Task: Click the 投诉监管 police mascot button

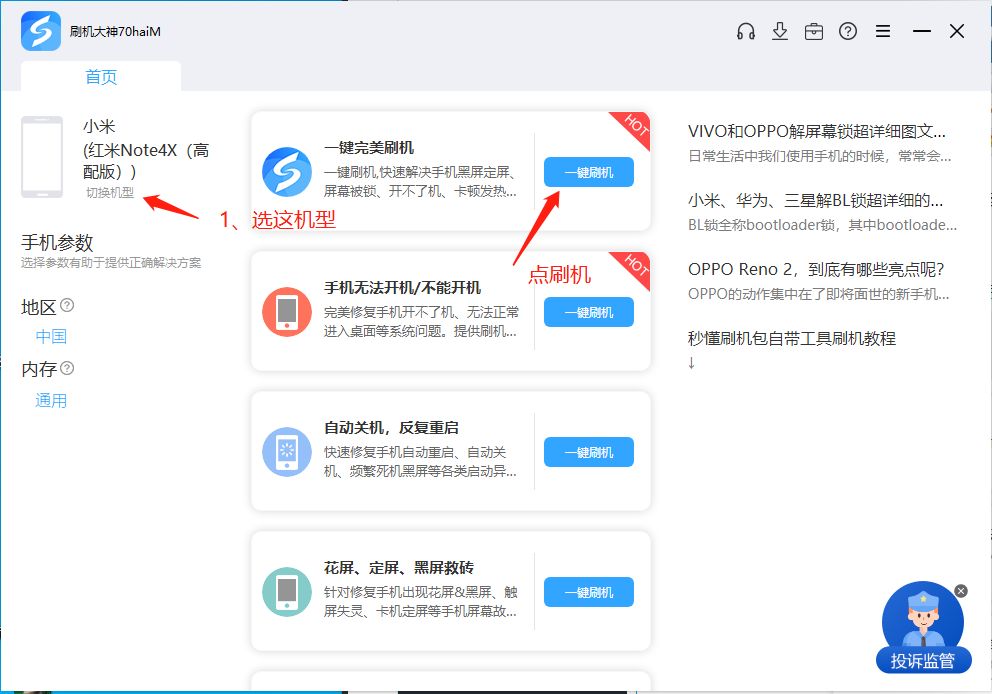Action: point(923,628)
